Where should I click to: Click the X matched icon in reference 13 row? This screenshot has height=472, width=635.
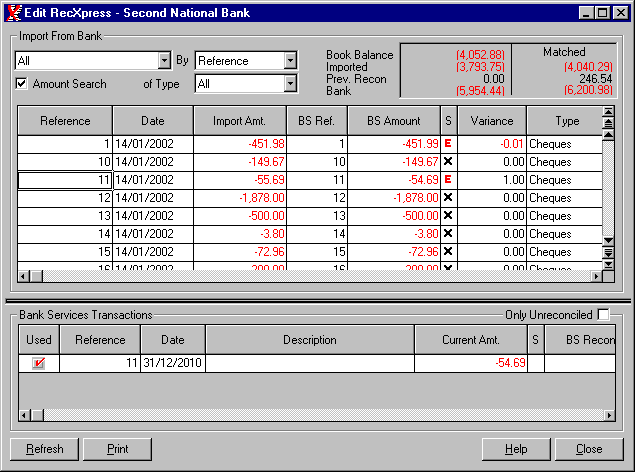coord(448,215)
